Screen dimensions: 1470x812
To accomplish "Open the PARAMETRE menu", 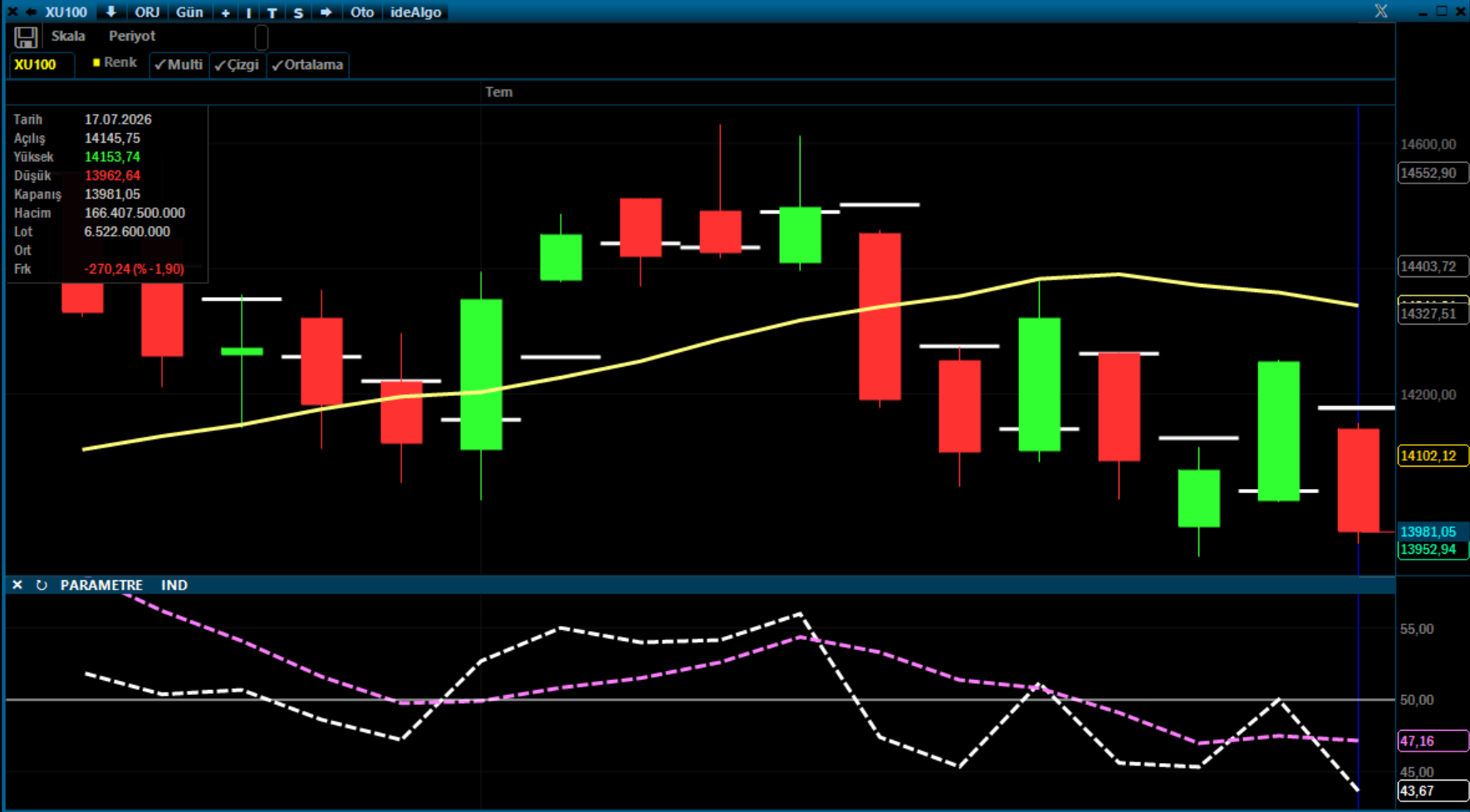I will pyautogui.click(x=101, y=585).
